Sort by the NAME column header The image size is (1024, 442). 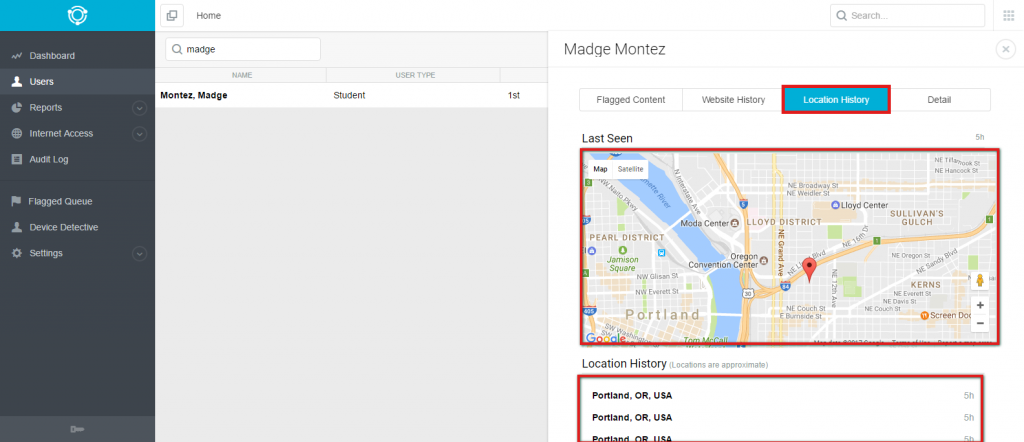[242, 75]
